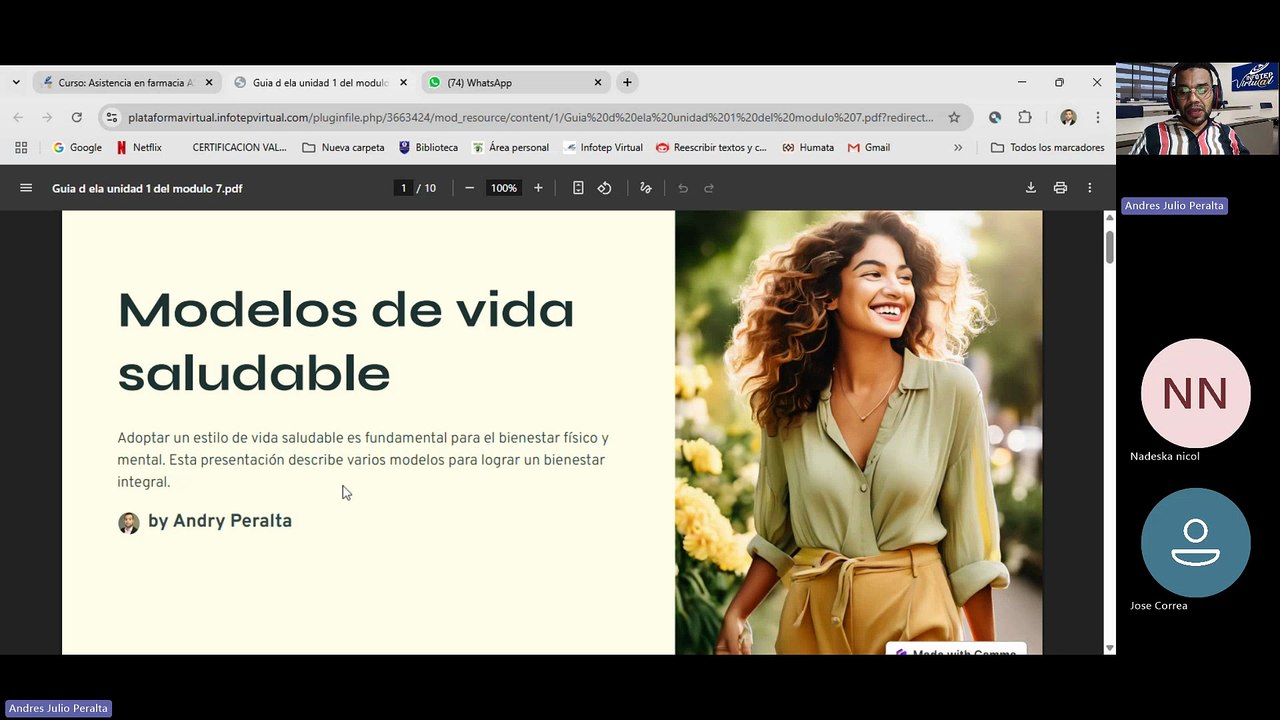The height and width of the screenshot is (720, 1280).
Task: View site information icon in address bar
Action: [x=112, y=117]
